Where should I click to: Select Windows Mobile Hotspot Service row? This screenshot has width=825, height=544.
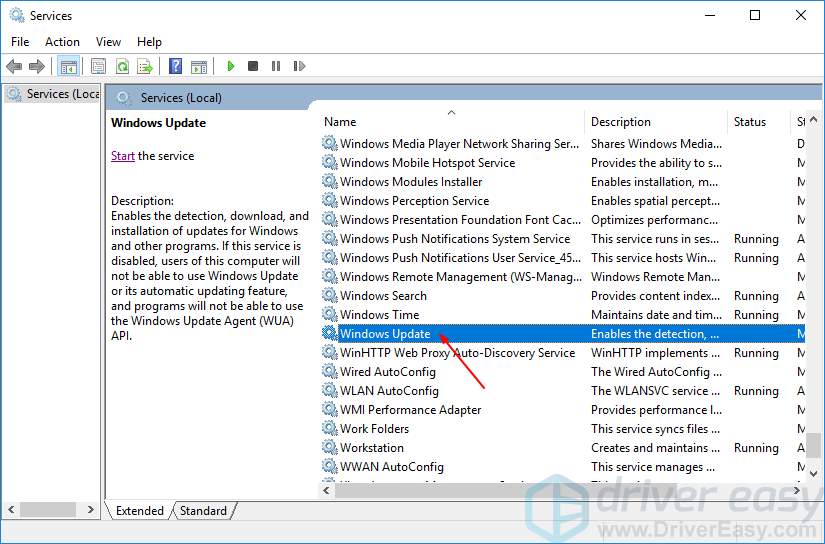click(x=562, y=163)
